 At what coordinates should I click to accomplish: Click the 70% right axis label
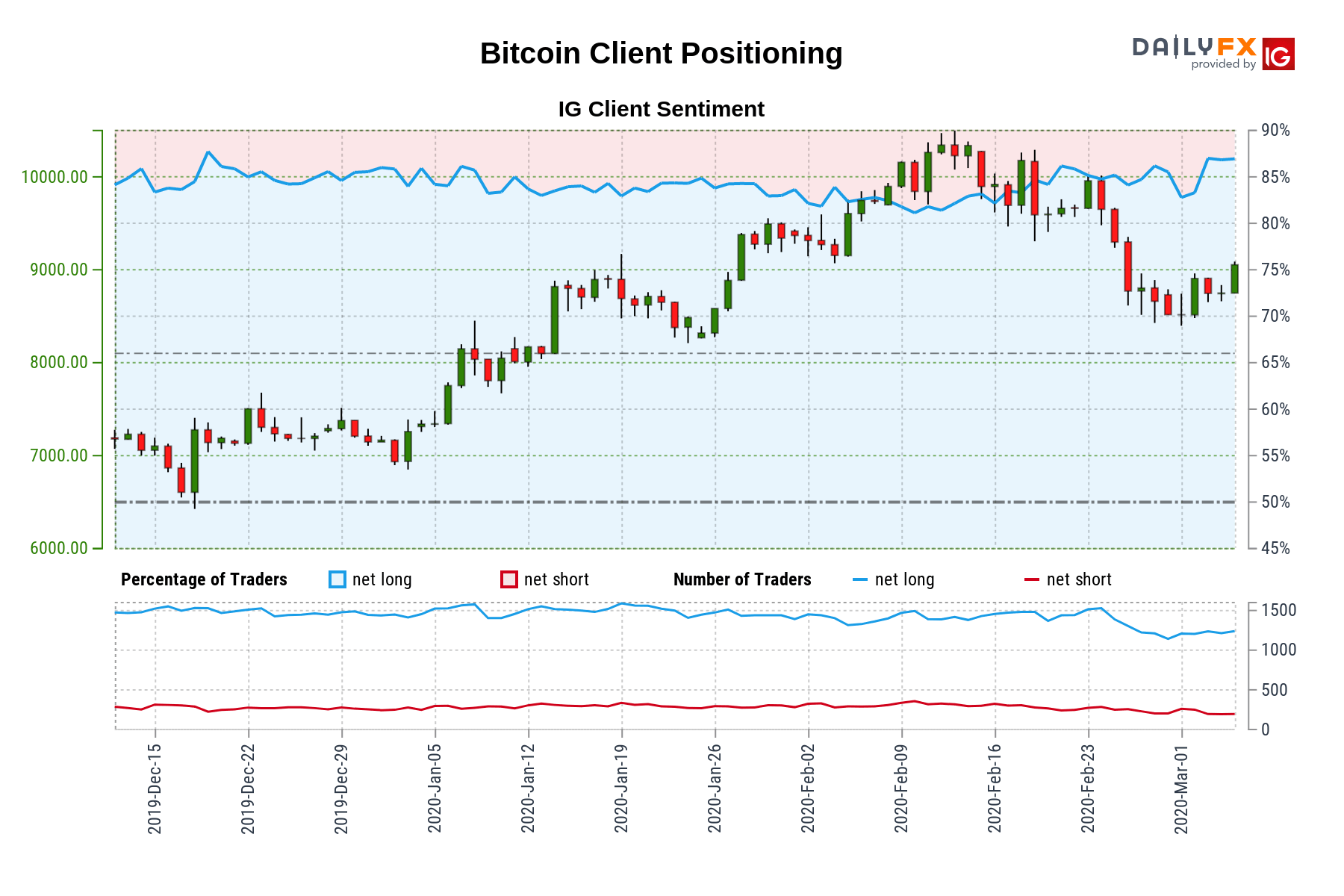point(1275,316)
